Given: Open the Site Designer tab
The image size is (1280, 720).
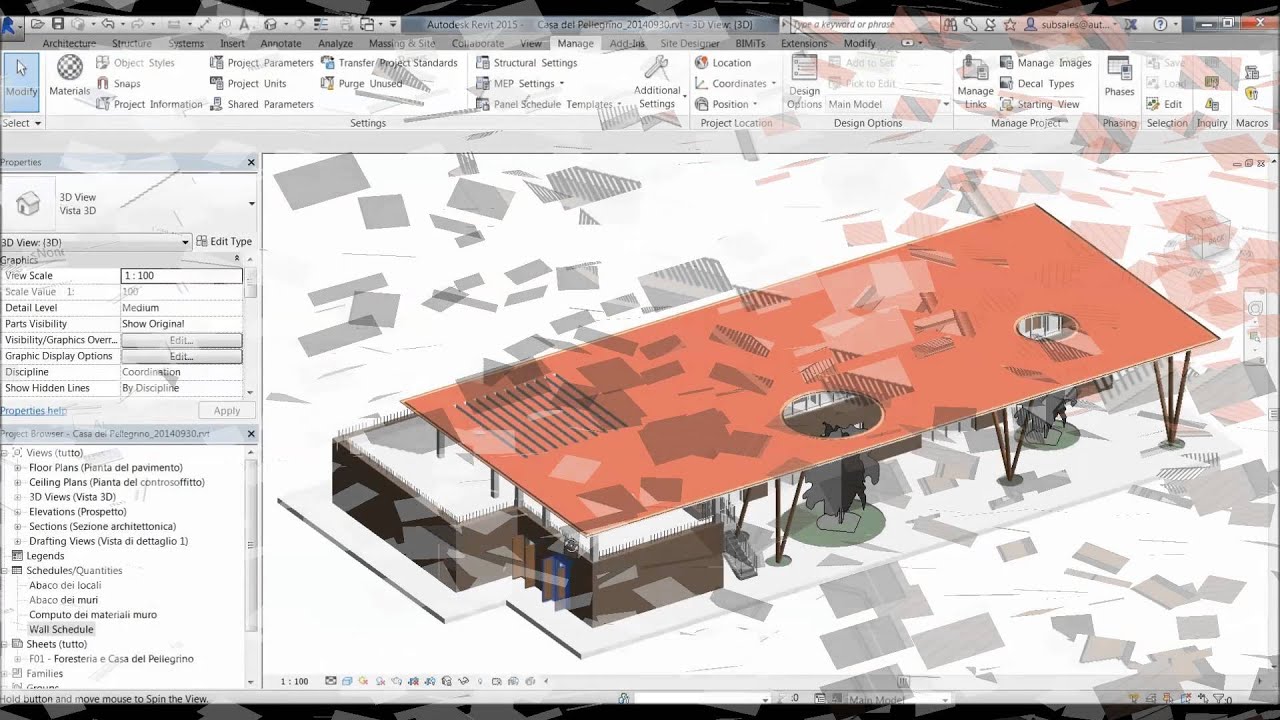Looking at the screenshot, I should click(690, 43).
